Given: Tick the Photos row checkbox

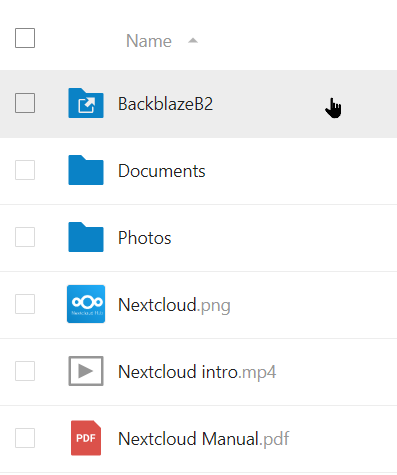Looking at the screenshot, I should click(25, 237).
